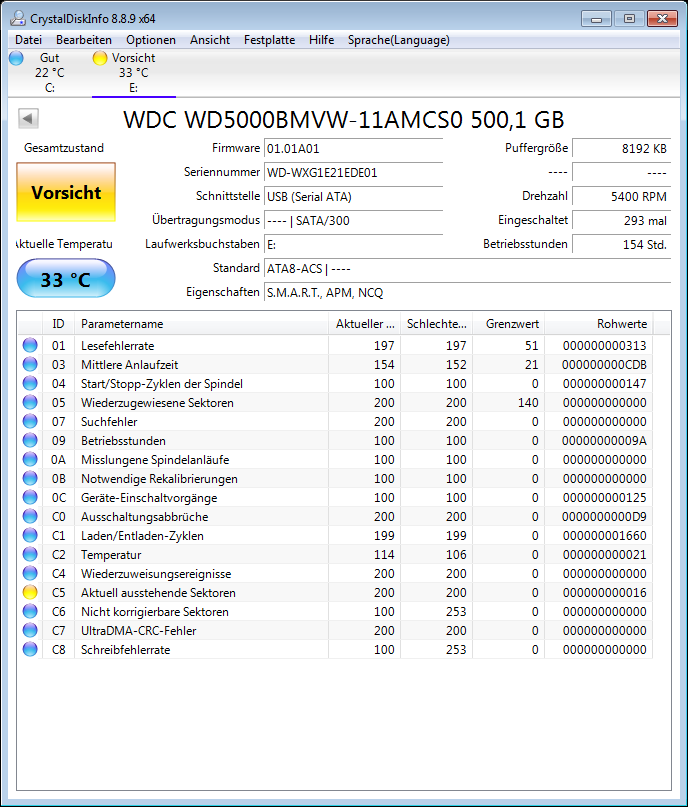The image size is (688, 807).
Task: Open the Bearbeiten menu
Action: (83, 40)
